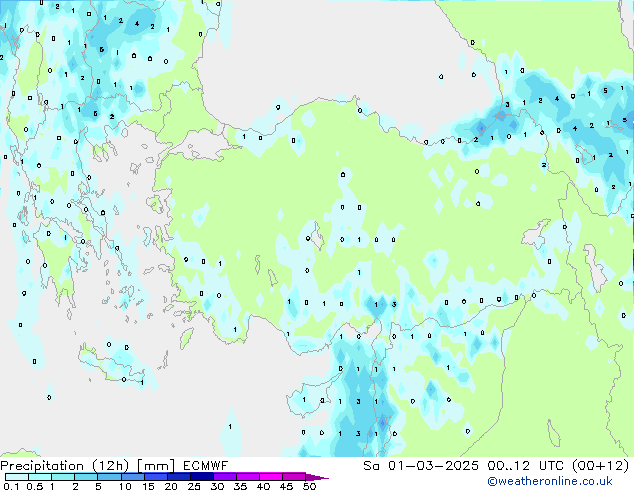Click the 45–50 mm legend color box
634x490 pixels.
294,477
